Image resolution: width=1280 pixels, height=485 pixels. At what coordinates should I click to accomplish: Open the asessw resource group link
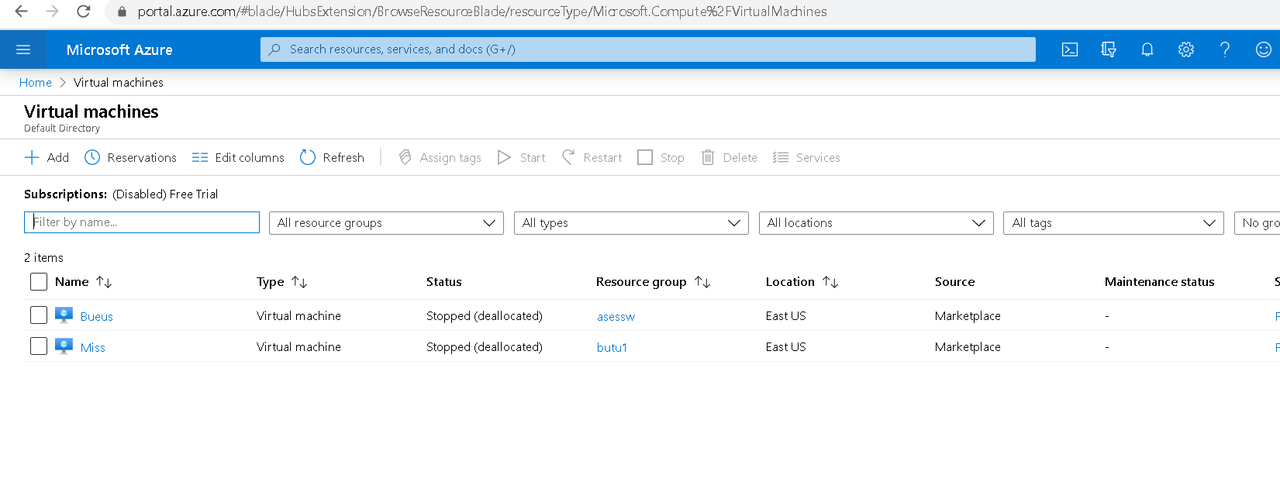[616, 317]
